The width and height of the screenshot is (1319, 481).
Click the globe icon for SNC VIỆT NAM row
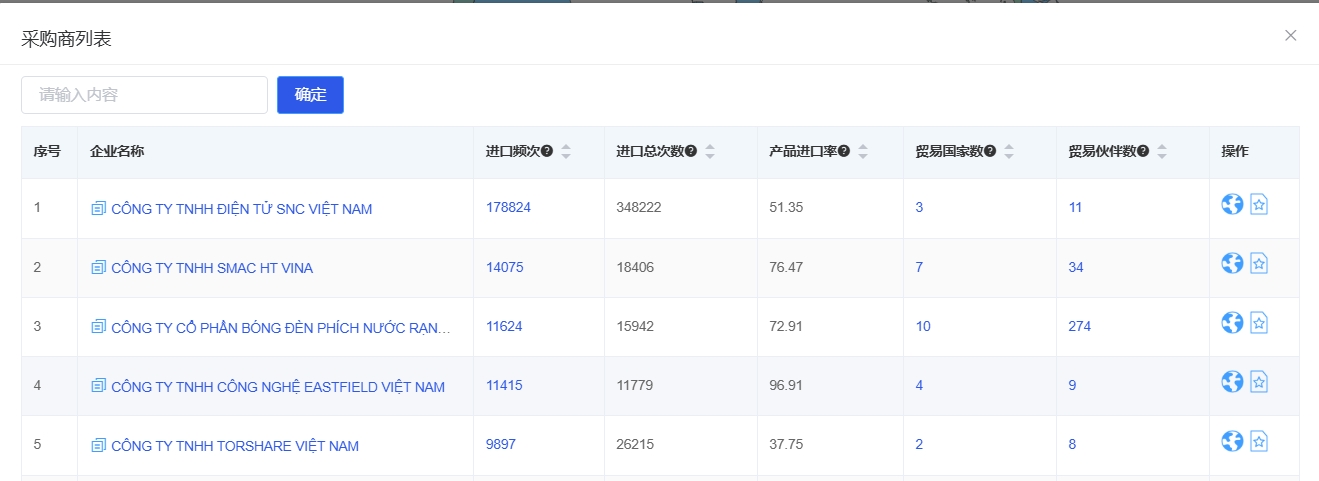click(1232, 204)
